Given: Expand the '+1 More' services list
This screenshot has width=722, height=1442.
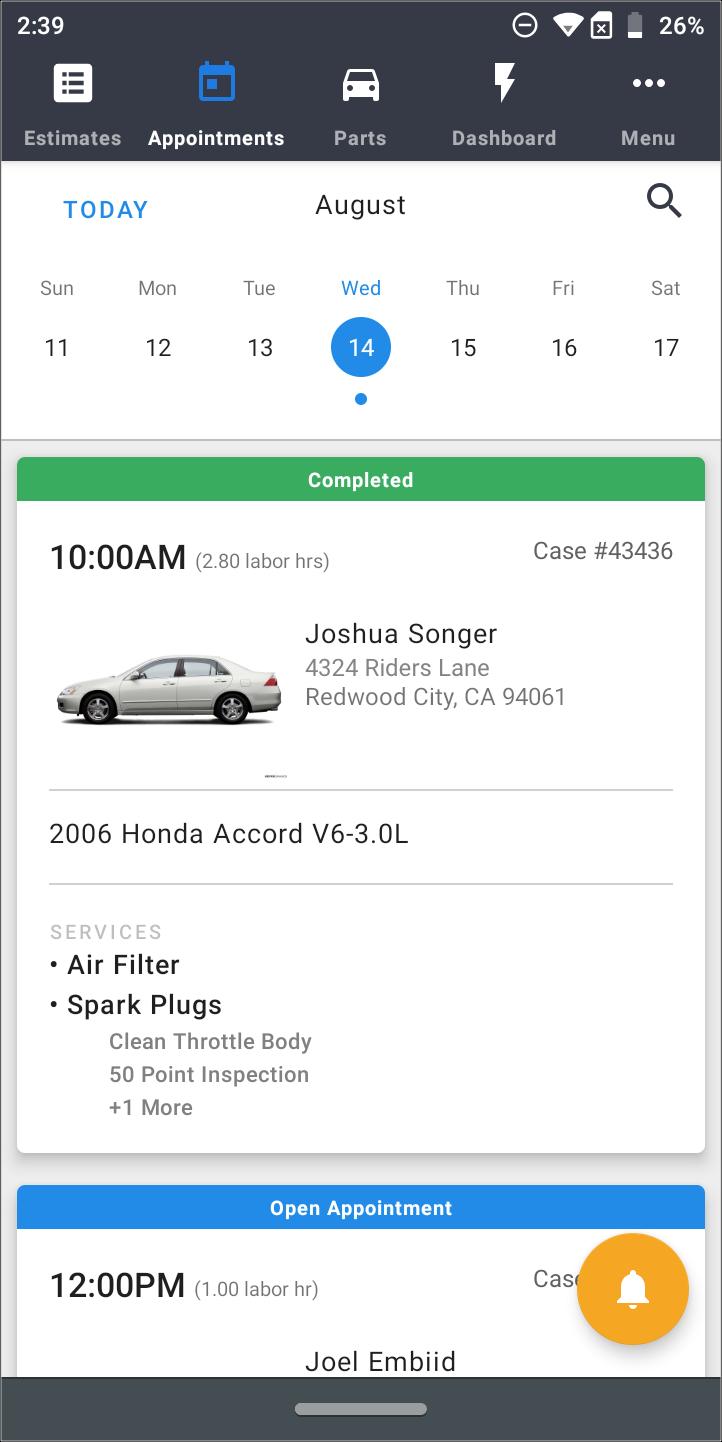Looking at the screenshot, I should click(150, 1107).
